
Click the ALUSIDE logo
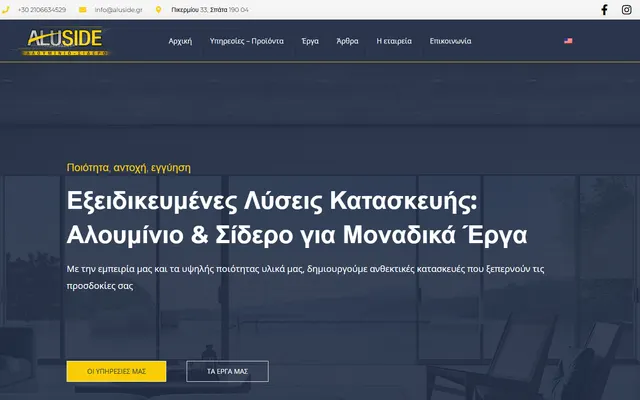(x=65, y=41)
